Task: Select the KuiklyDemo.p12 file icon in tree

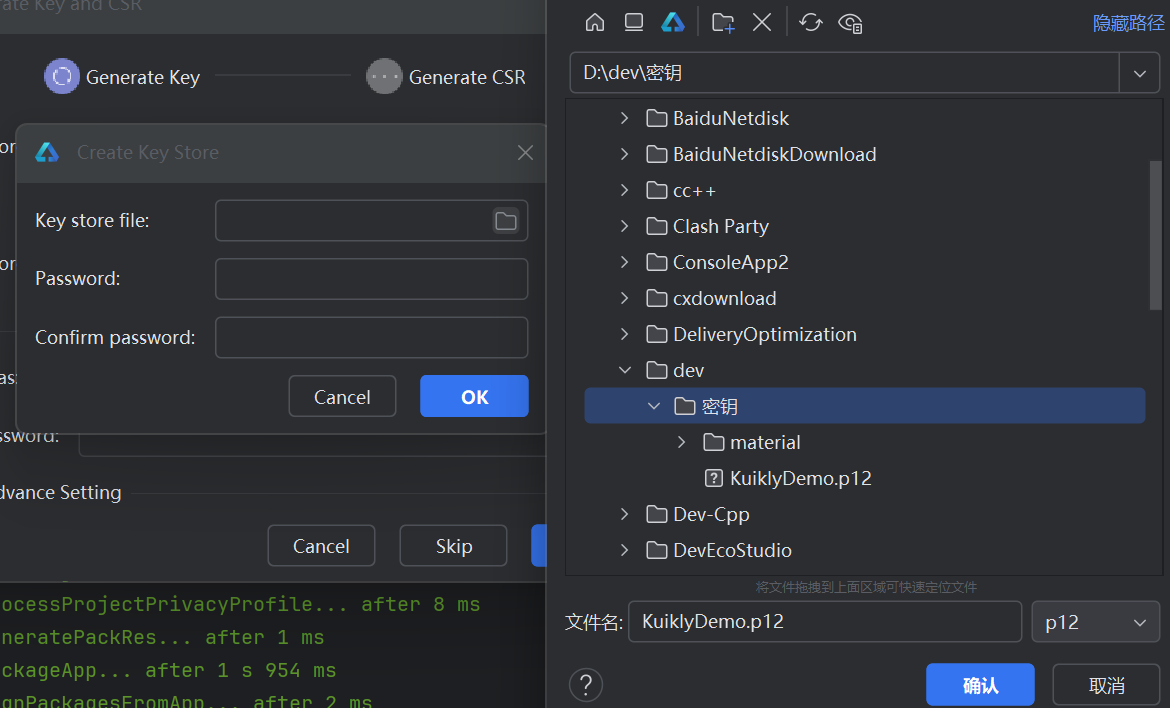Action: [x=713, y=478]
